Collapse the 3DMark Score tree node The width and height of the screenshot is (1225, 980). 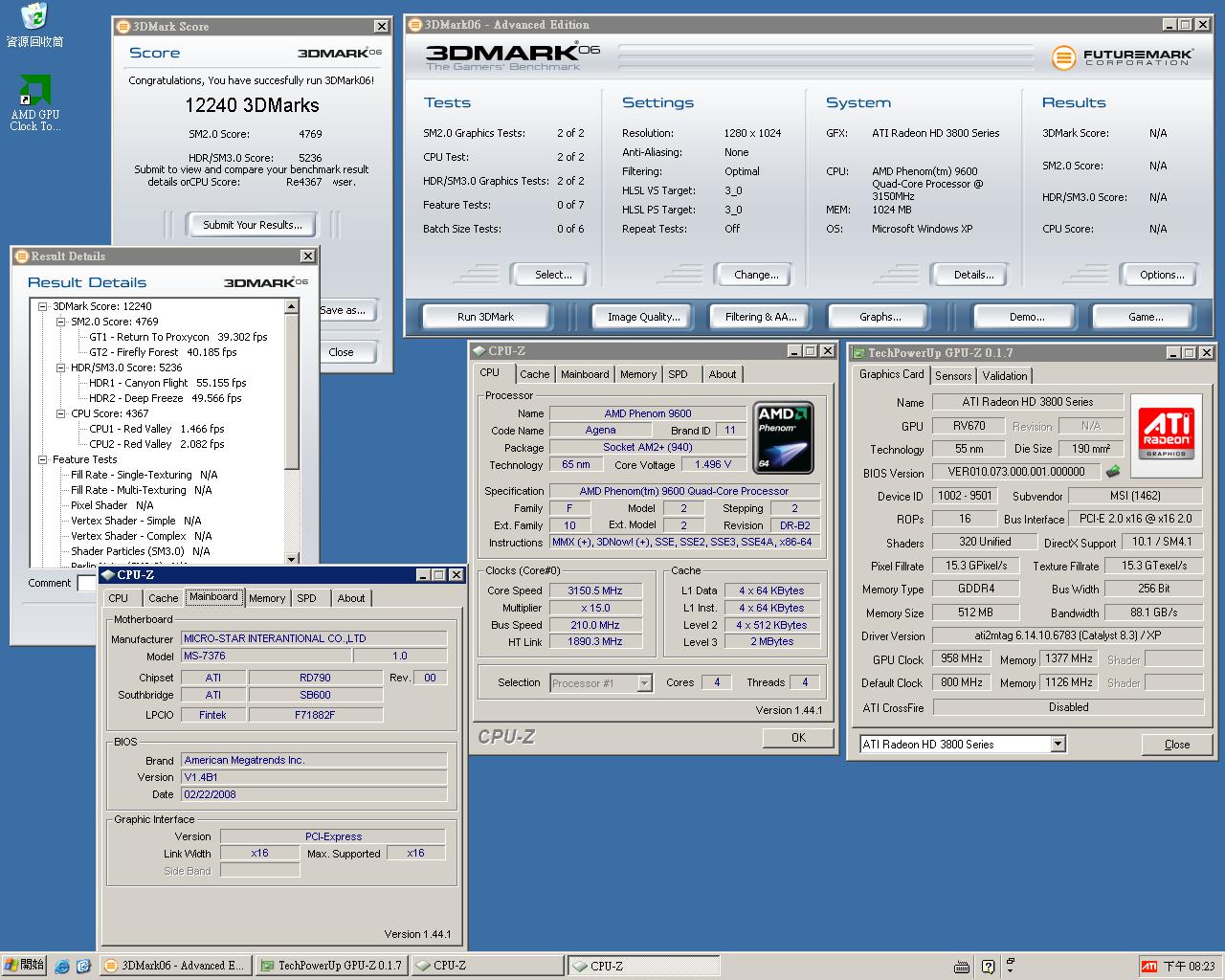[43, 306]
